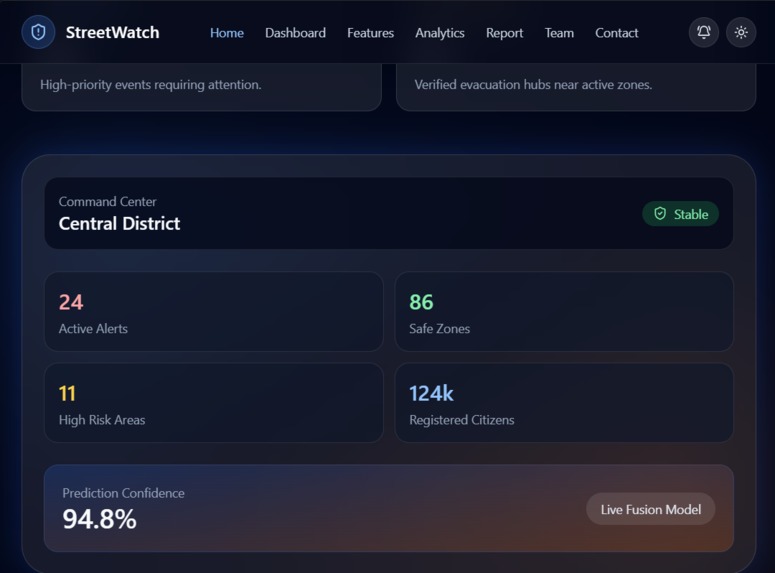
Task: Click the Command Center label
Action: coord(107,202)
